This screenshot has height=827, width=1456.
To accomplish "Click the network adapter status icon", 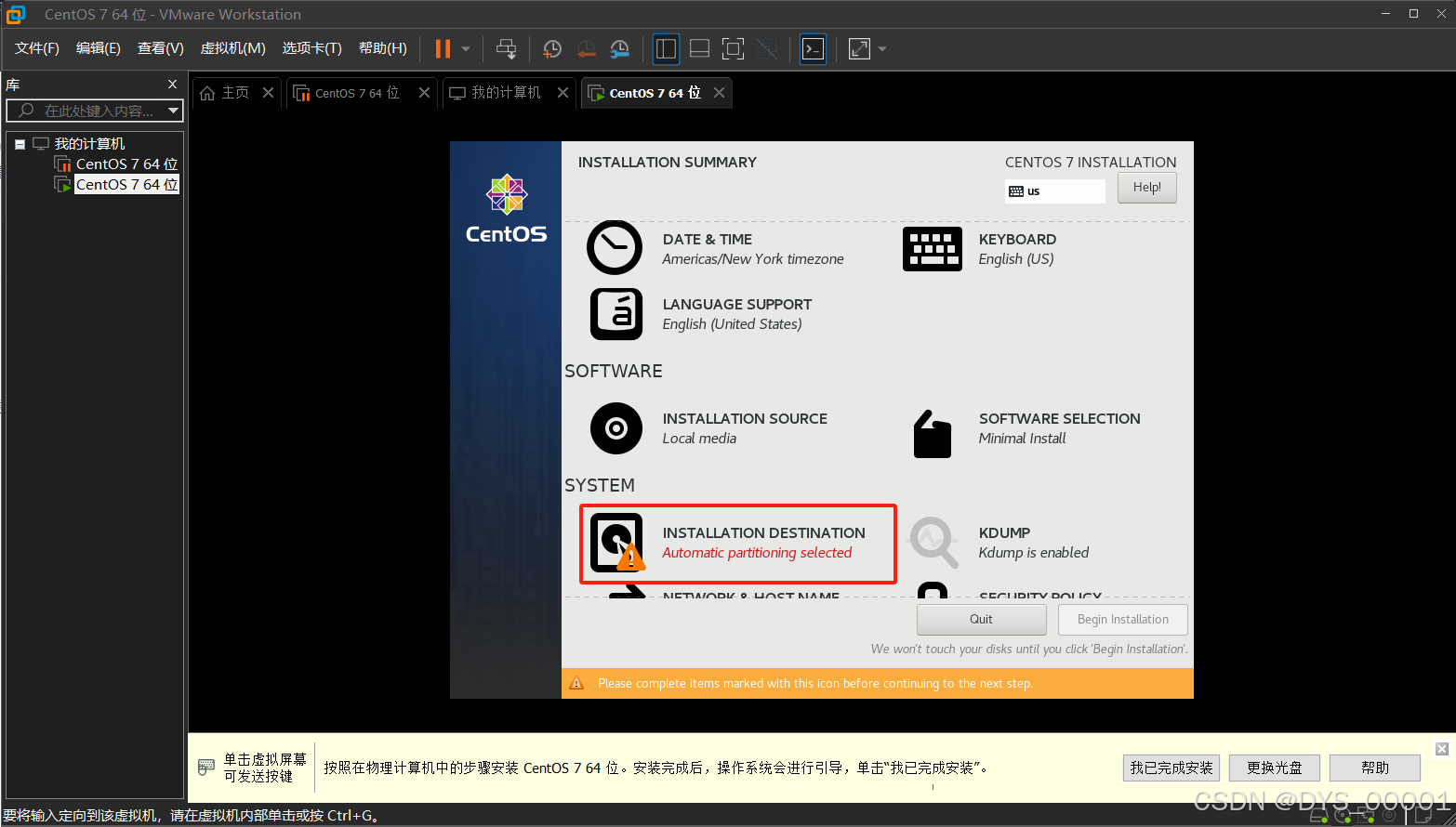I will (1365, 817).
